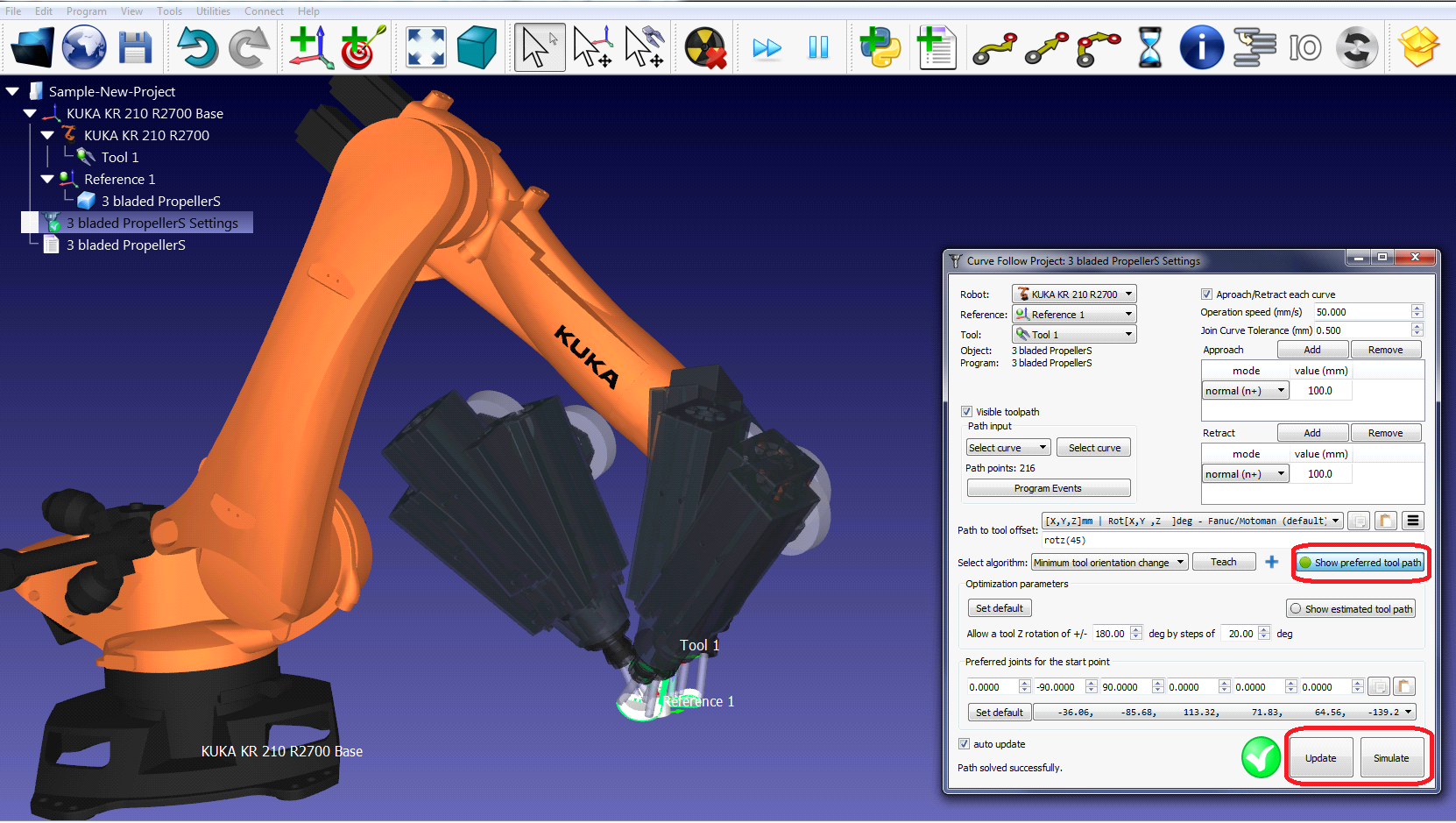Screen dimensions: 1456x823
Task: Pause the simulation
Action: click(818, 47)
